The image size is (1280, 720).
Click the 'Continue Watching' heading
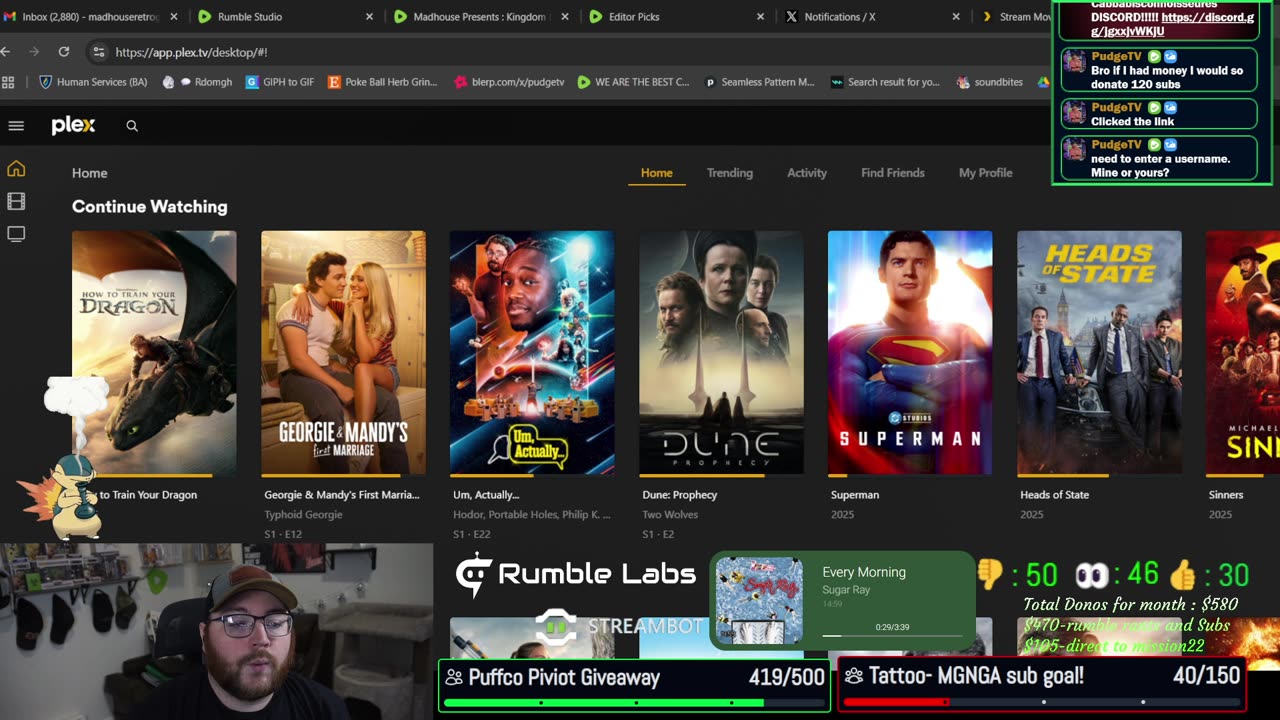[150, 207]
